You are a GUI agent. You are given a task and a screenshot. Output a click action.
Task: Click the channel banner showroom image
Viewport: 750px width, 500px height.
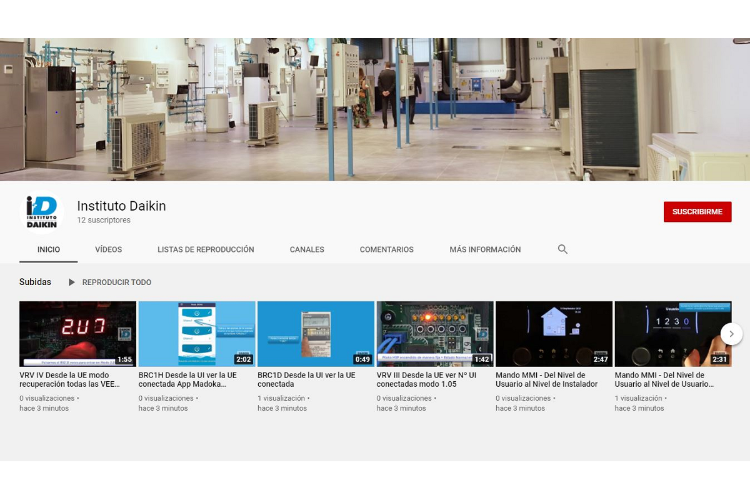click(x=375, y=110)
